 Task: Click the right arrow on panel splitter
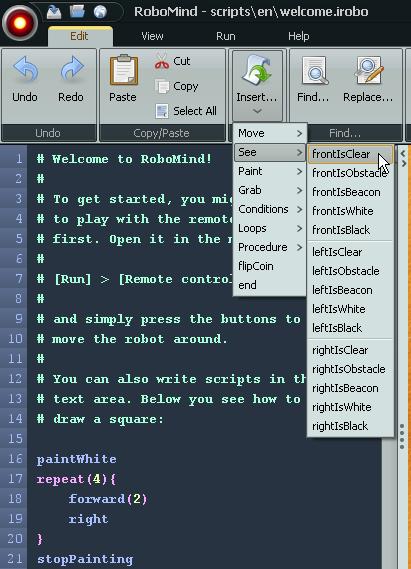coord(403,164)
